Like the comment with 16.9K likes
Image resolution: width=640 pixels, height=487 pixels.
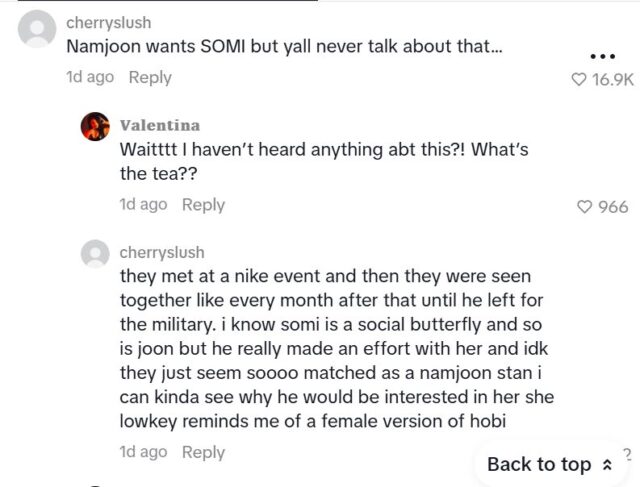577,80
